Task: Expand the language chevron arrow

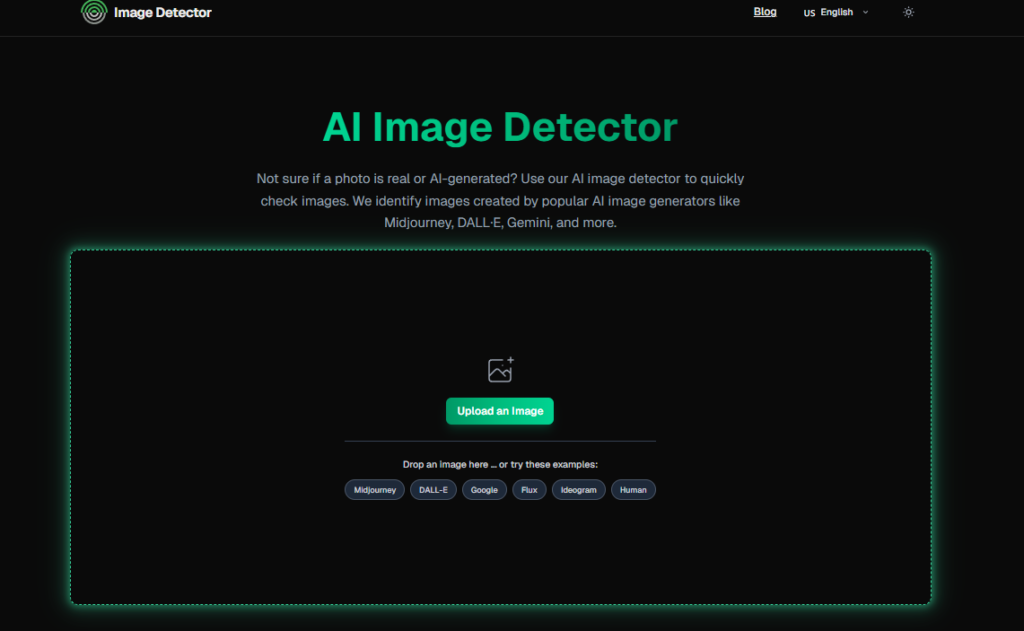Action: pos(866,13)
